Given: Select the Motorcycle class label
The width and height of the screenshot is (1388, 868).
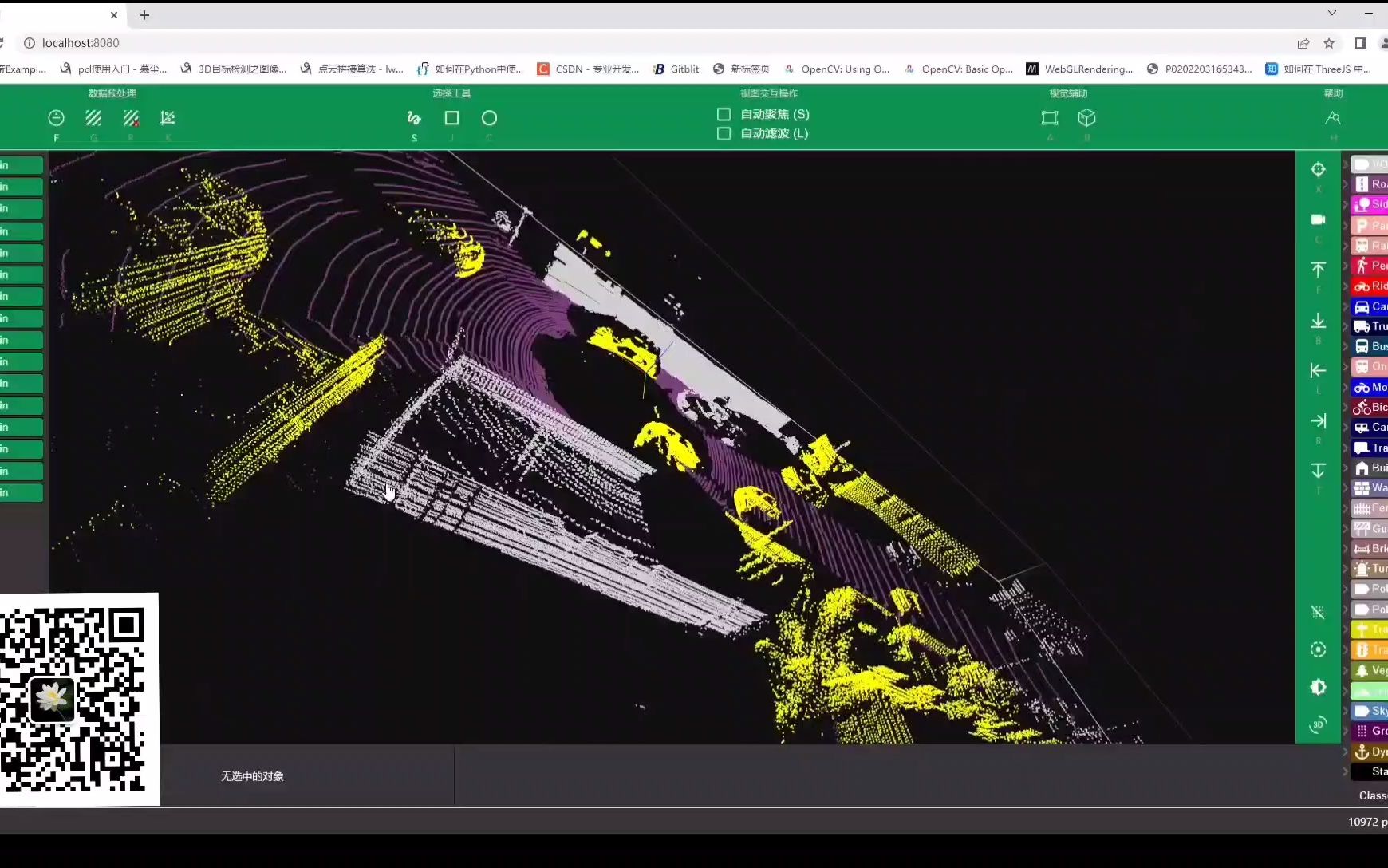Looking at the screenshot, I should point(1370,387).
